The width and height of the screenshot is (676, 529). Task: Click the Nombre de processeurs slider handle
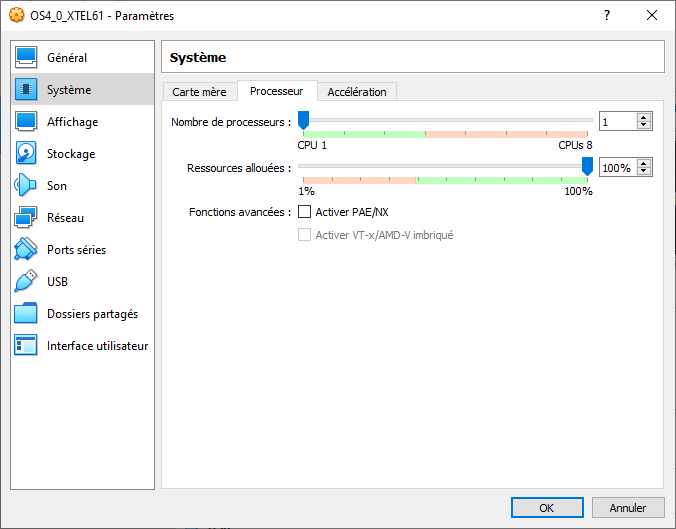click(x=303, y=120)
